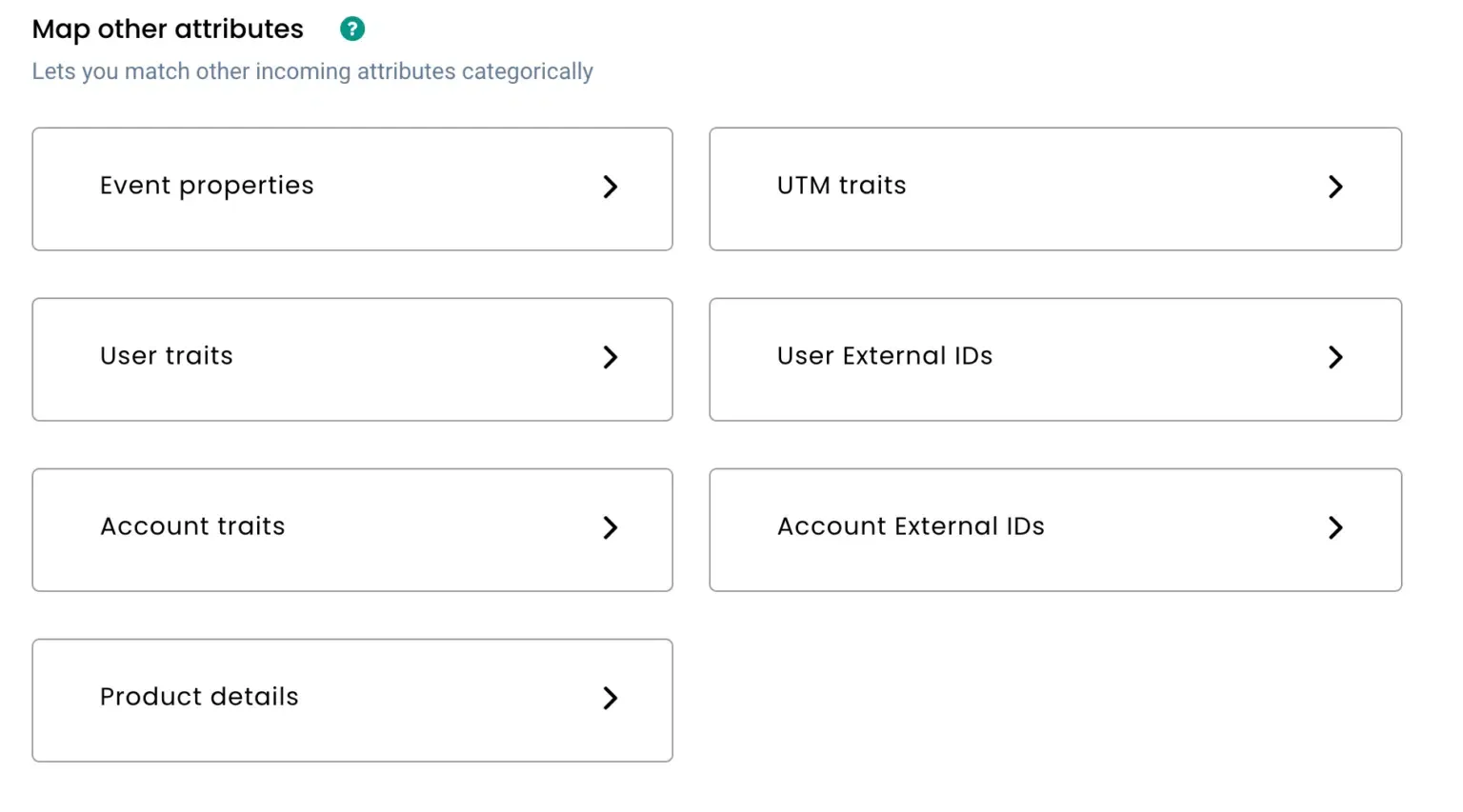The height and width of the screenshot is (812, 1463).
Task: Click the chevron next to User traits
Action: [611, 357]
